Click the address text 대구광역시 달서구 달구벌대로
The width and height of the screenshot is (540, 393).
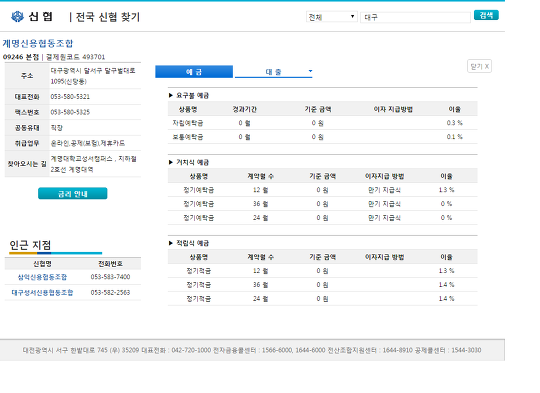coord(93,71)
